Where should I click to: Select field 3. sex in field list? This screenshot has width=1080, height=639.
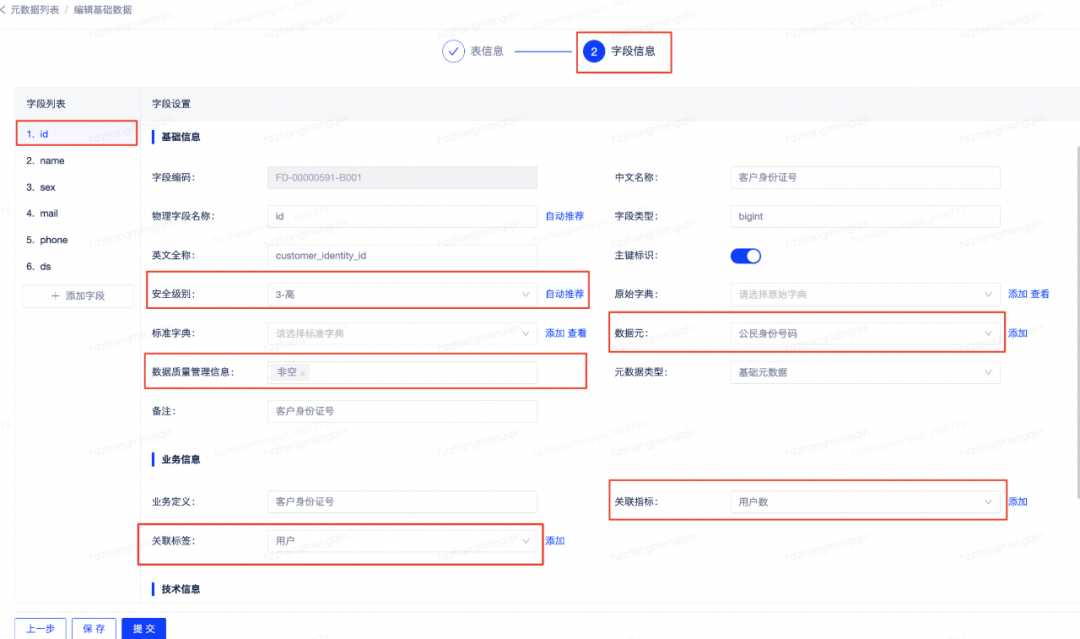[x=40, y=186]
